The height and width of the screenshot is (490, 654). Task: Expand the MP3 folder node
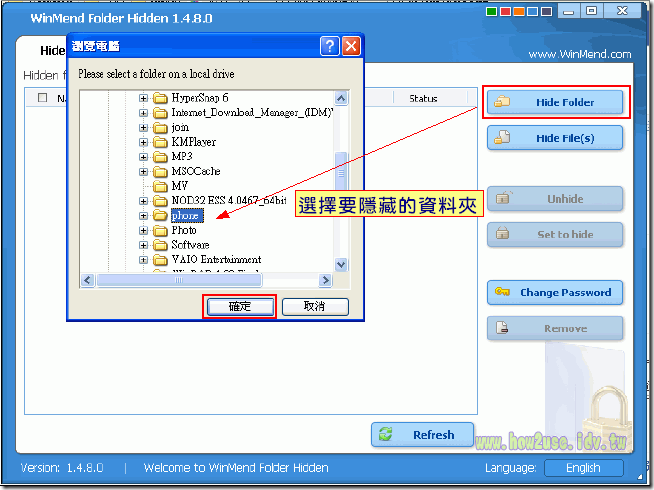(x=143, y=157)
